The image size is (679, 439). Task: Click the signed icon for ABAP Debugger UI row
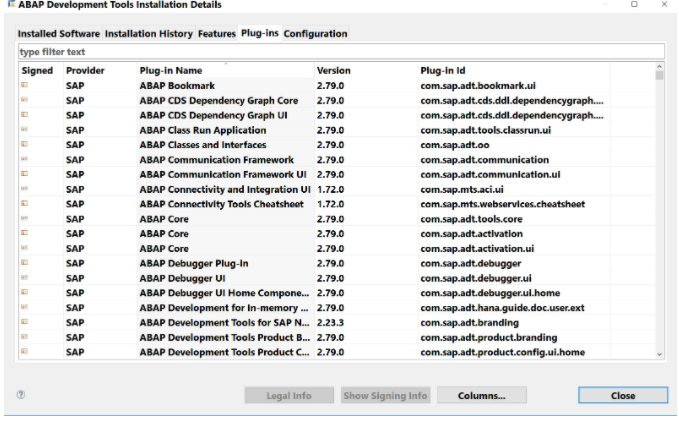click(25, 278)
